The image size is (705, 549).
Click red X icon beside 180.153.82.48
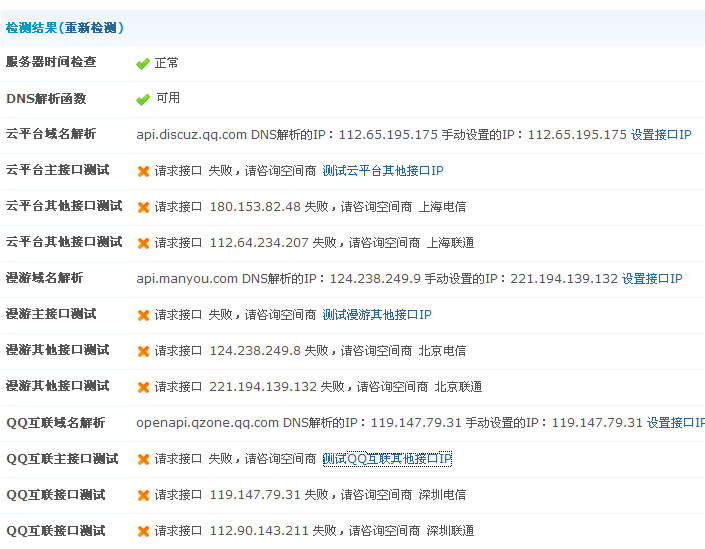[x=143, y=207]
